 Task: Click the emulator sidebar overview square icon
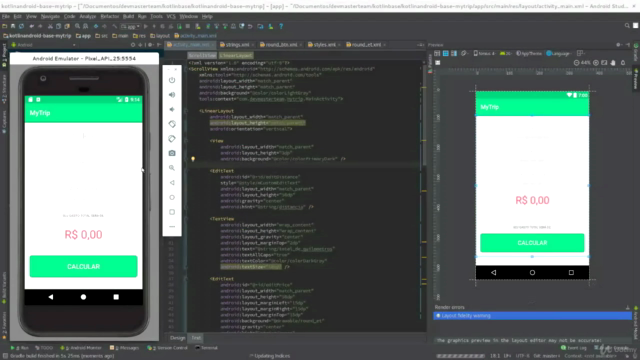coord(172,212)
